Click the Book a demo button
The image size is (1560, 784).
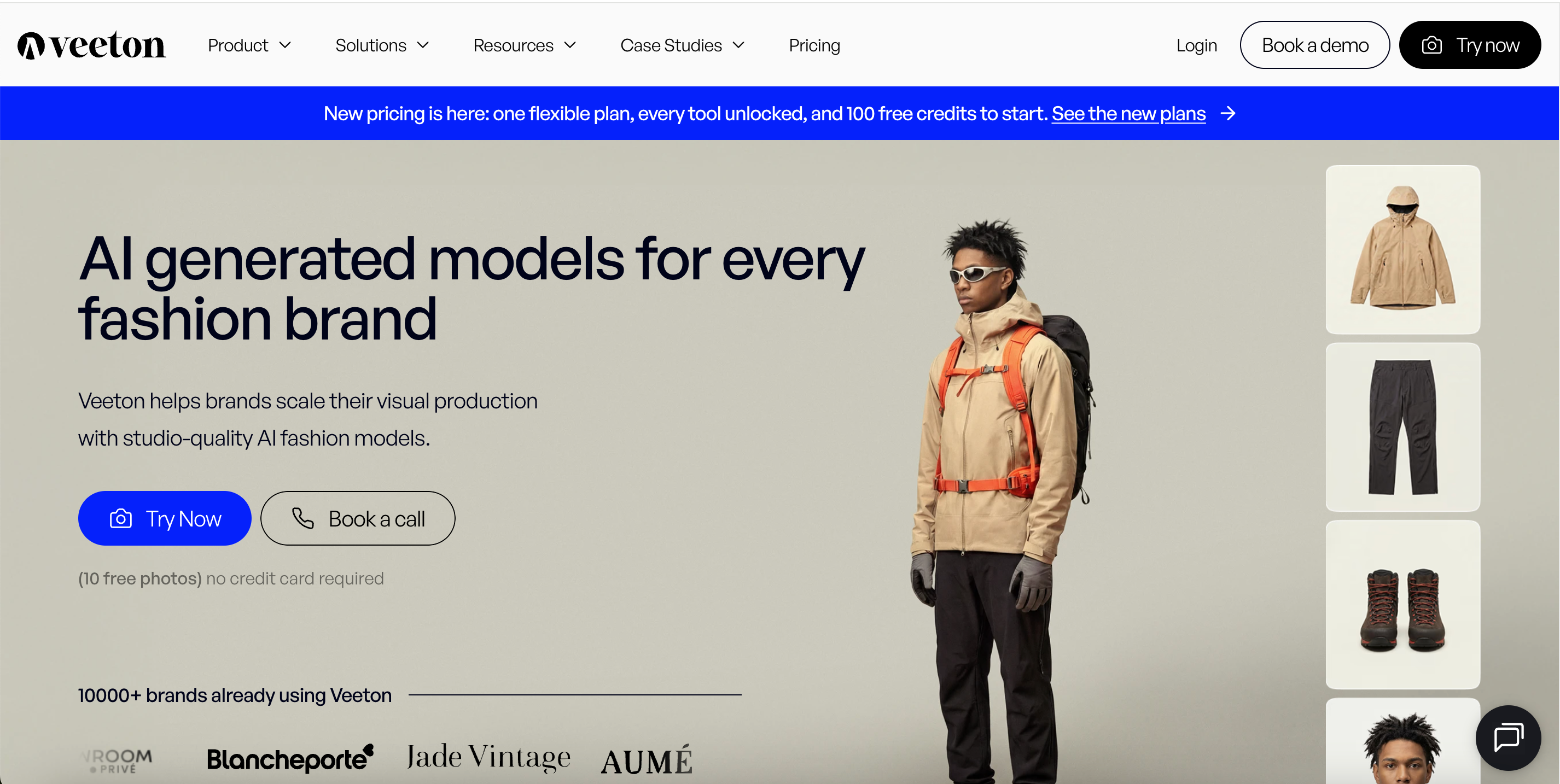click(1315, 45)
